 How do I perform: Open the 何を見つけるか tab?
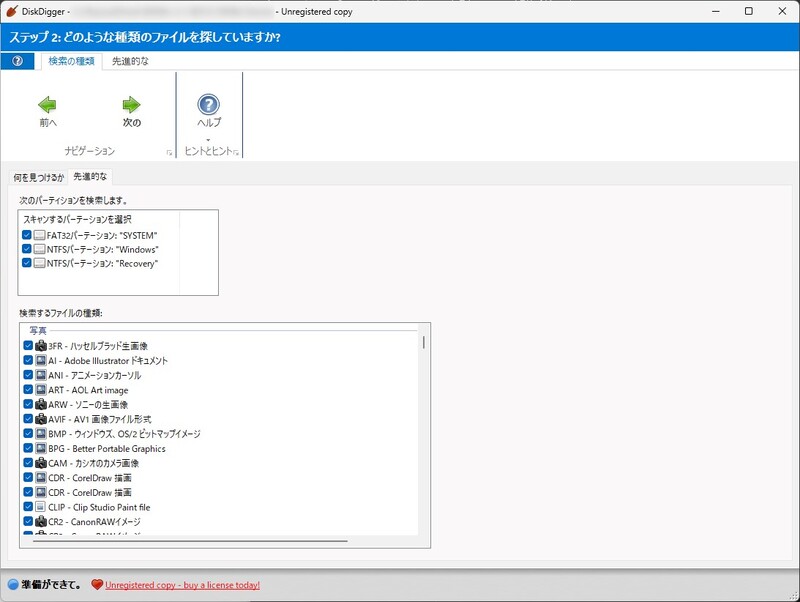(39, 178)
